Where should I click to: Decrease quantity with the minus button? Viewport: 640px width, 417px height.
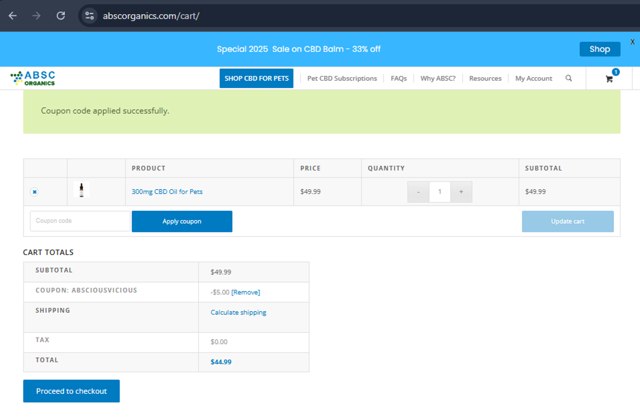click(418, 192)
